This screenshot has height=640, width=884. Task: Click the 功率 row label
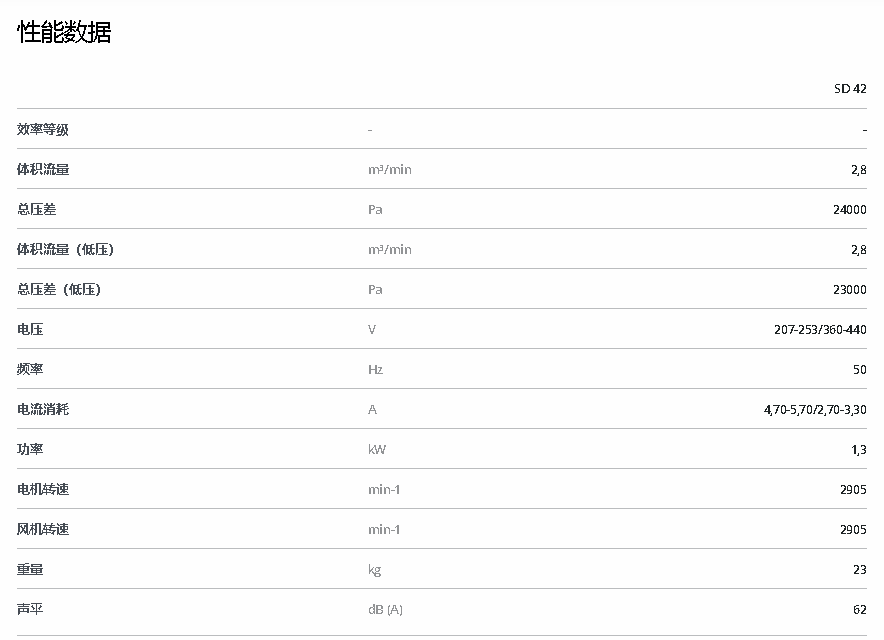(x=30, y=449)
